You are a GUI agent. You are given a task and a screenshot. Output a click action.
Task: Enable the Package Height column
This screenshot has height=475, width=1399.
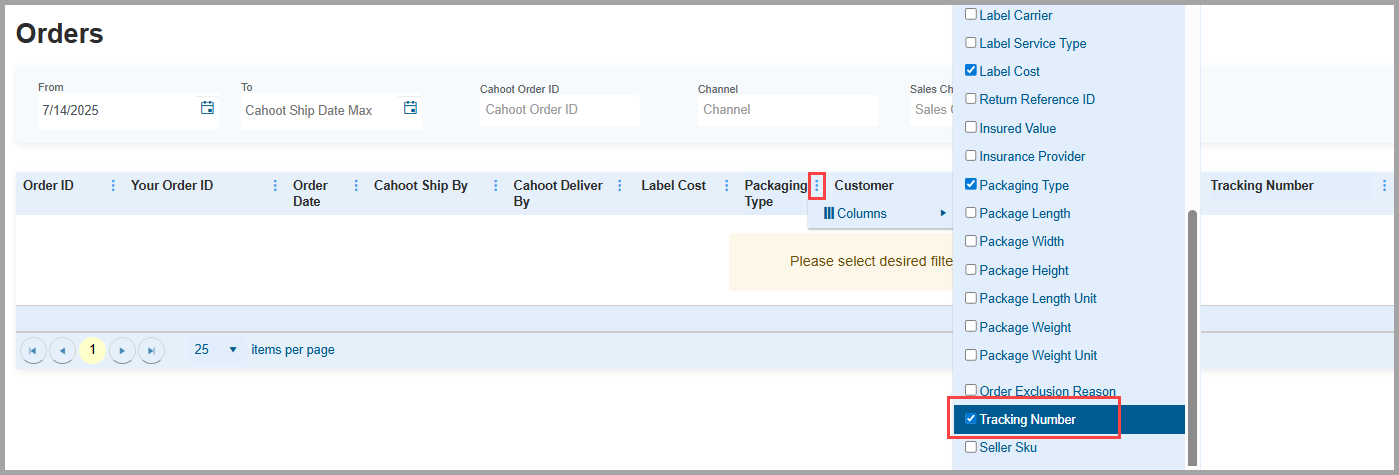(970, 270)
